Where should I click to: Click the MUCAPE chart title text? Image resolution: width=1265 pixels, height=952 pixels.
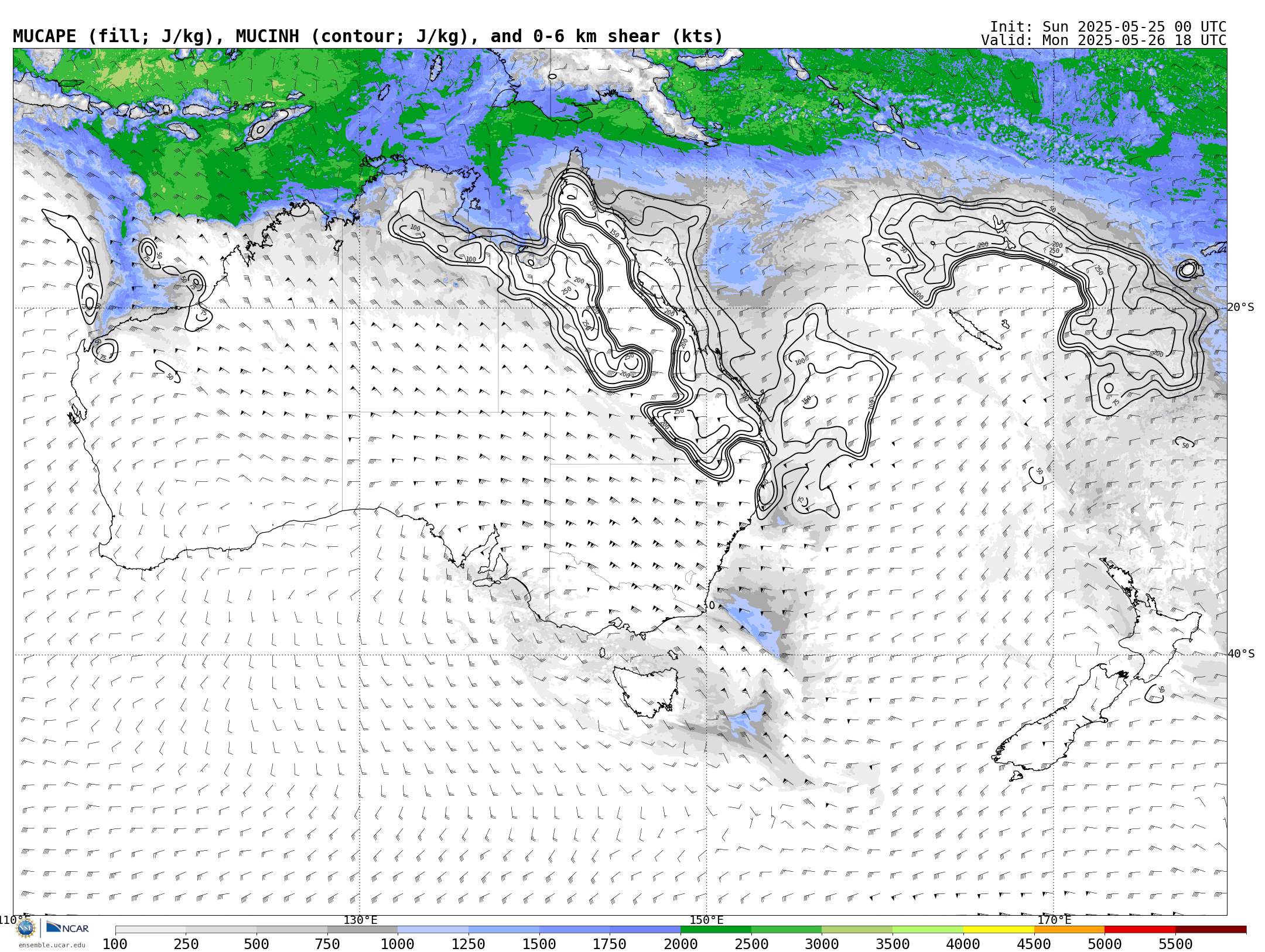(x=368, y=36)
